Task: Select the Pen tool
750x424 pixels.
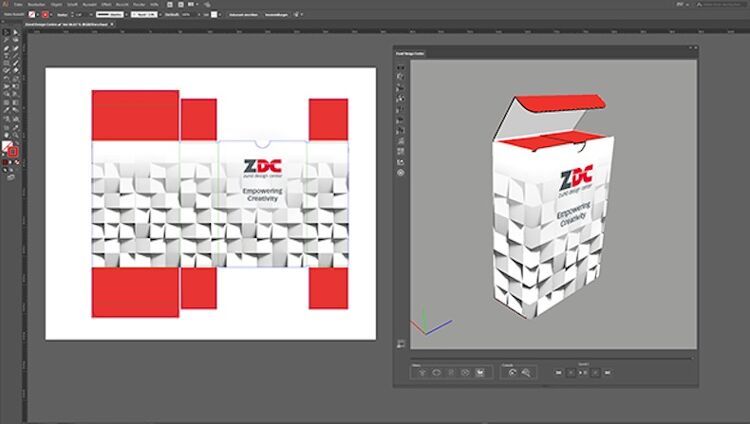Action: pos(6,48)
